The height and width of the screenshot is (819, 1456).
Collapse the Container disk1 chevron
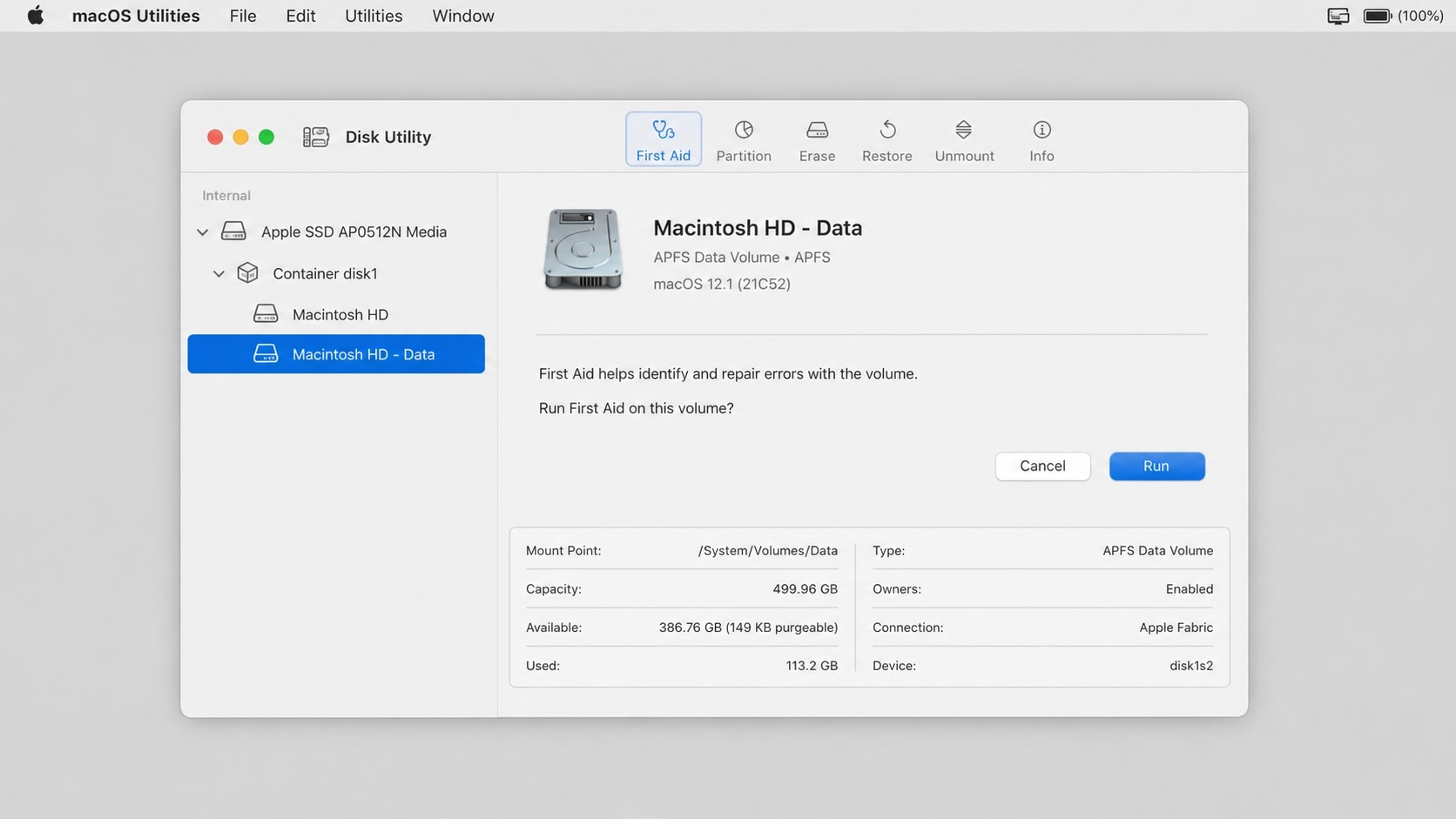(x=219, y=273)
